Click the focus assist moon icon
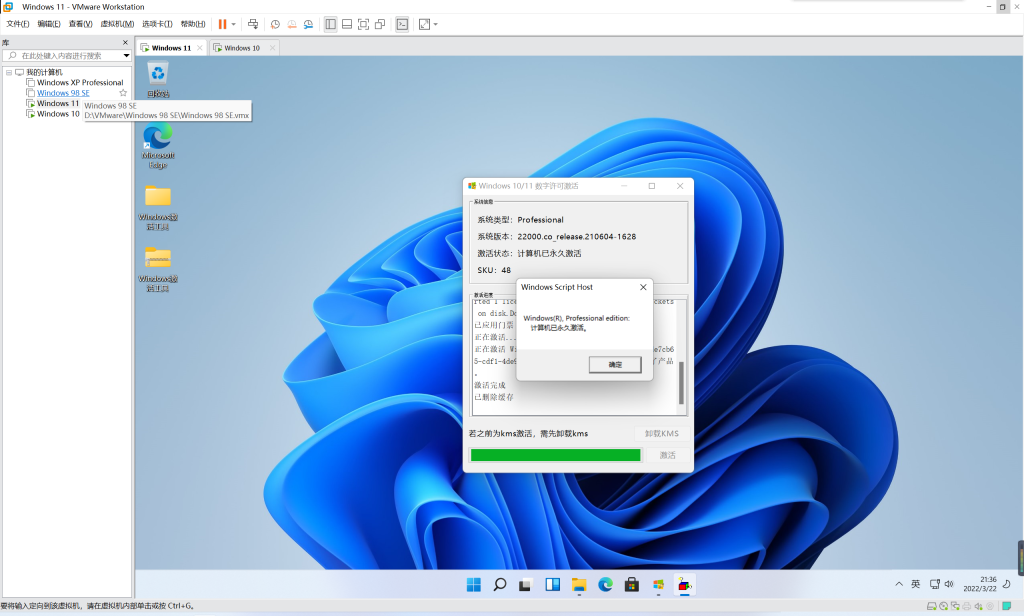 [x=1006, y=584]
